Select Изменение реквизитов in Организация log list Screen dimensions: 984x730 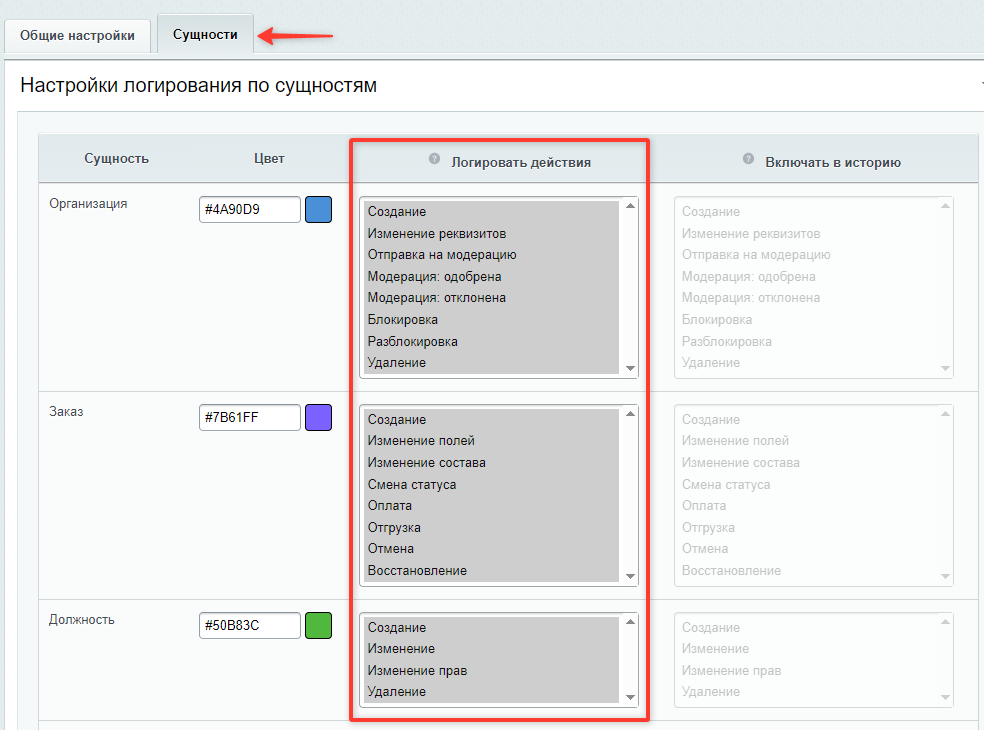[491, 233]
